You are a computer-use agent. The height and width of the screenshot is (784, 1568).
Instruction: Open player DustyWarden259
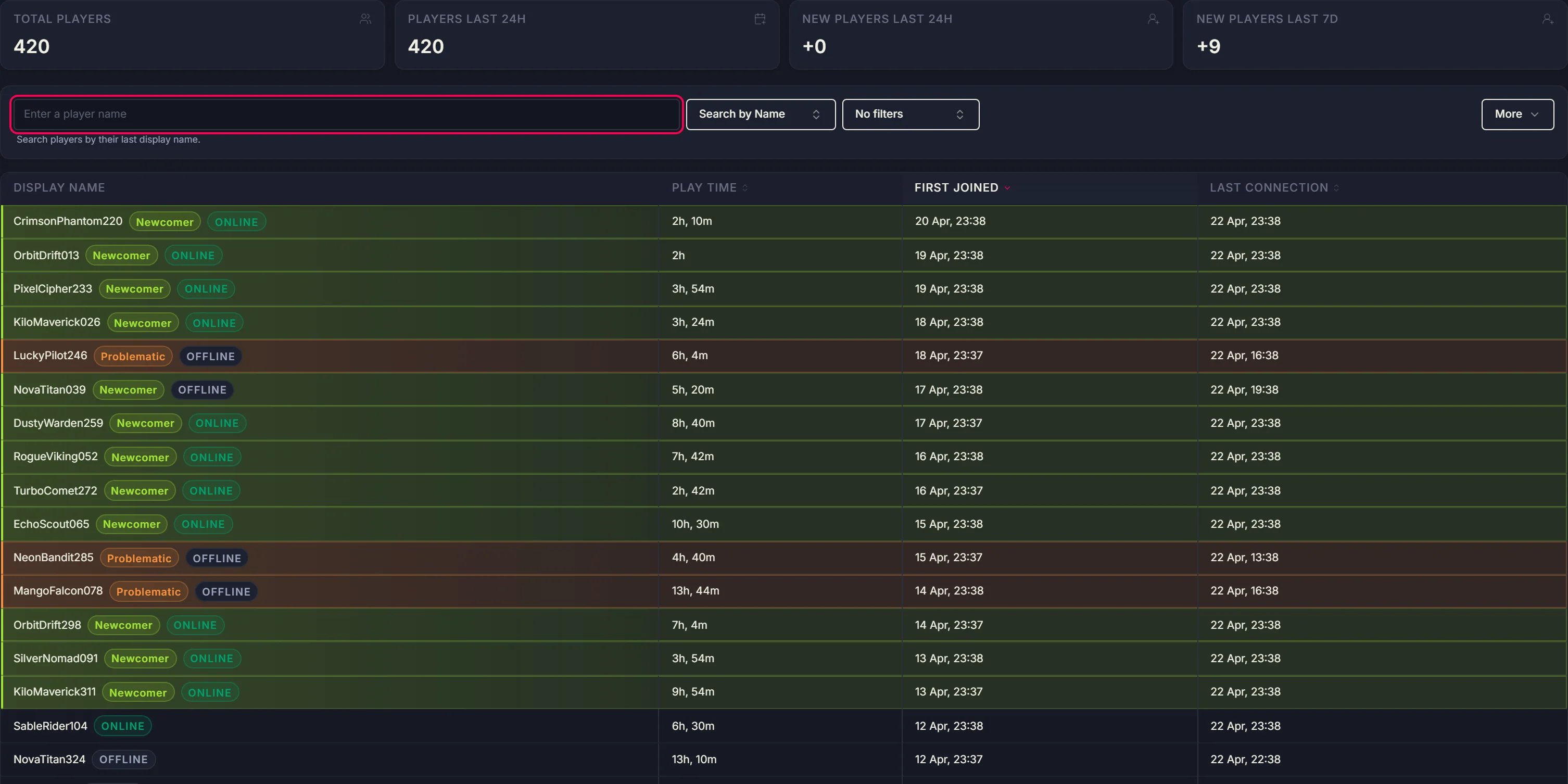pyautogui.click(x=58, y=423)
